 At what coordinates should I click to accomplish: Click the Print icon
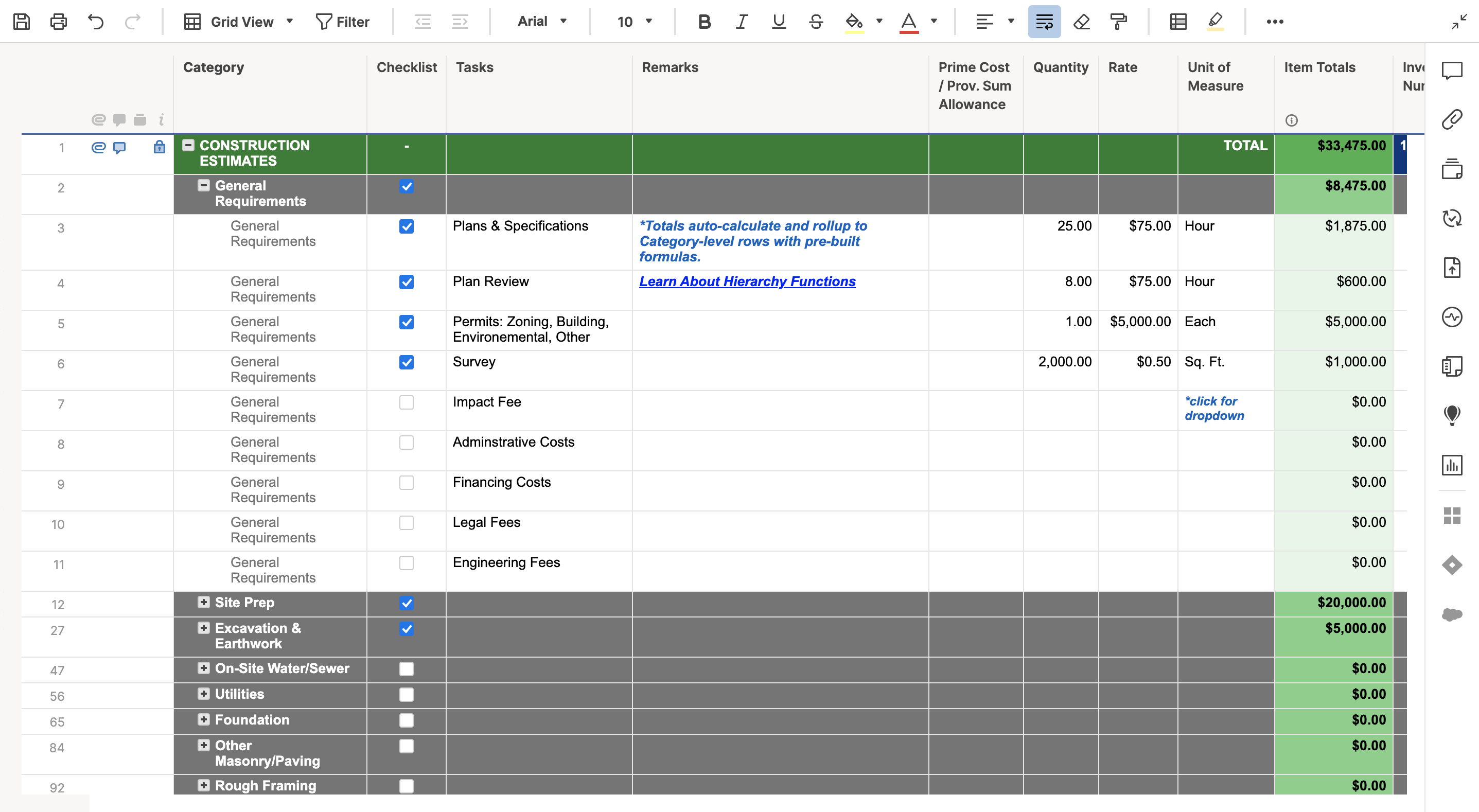(59, 21)
